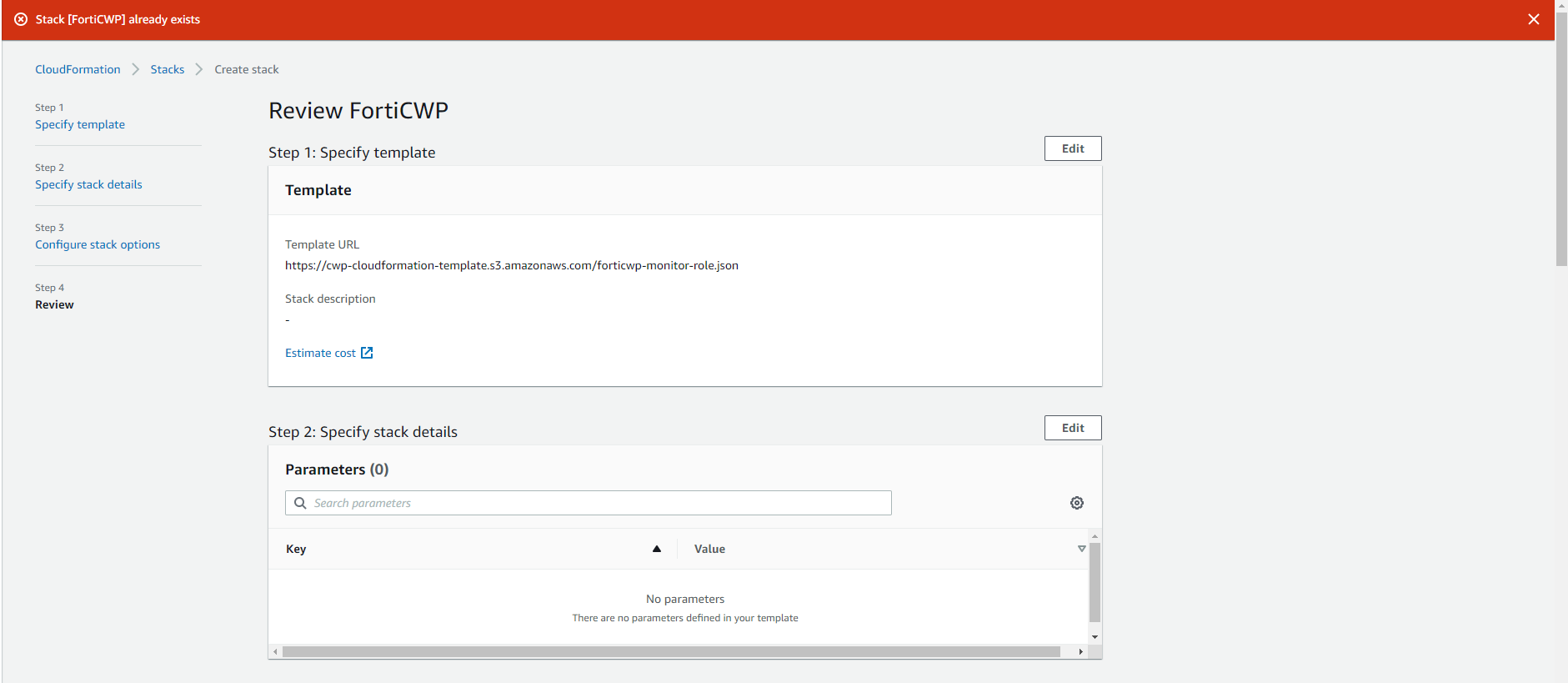
Task: Edit the Step 2 Specify stack details section
Action: tap(1073, 428)
